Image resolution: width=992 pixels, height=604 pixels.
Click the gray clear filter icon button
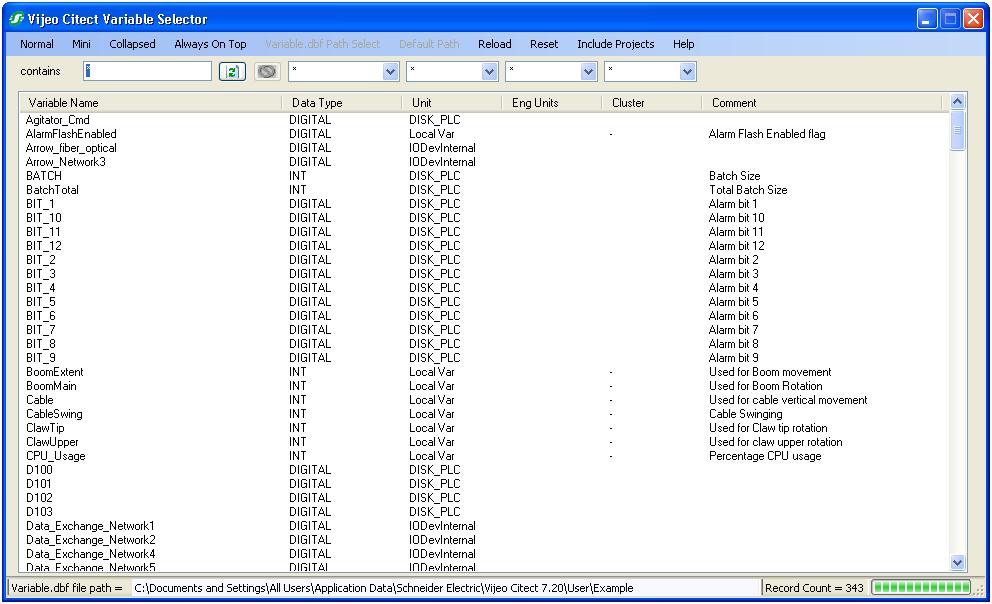point(267,71)
